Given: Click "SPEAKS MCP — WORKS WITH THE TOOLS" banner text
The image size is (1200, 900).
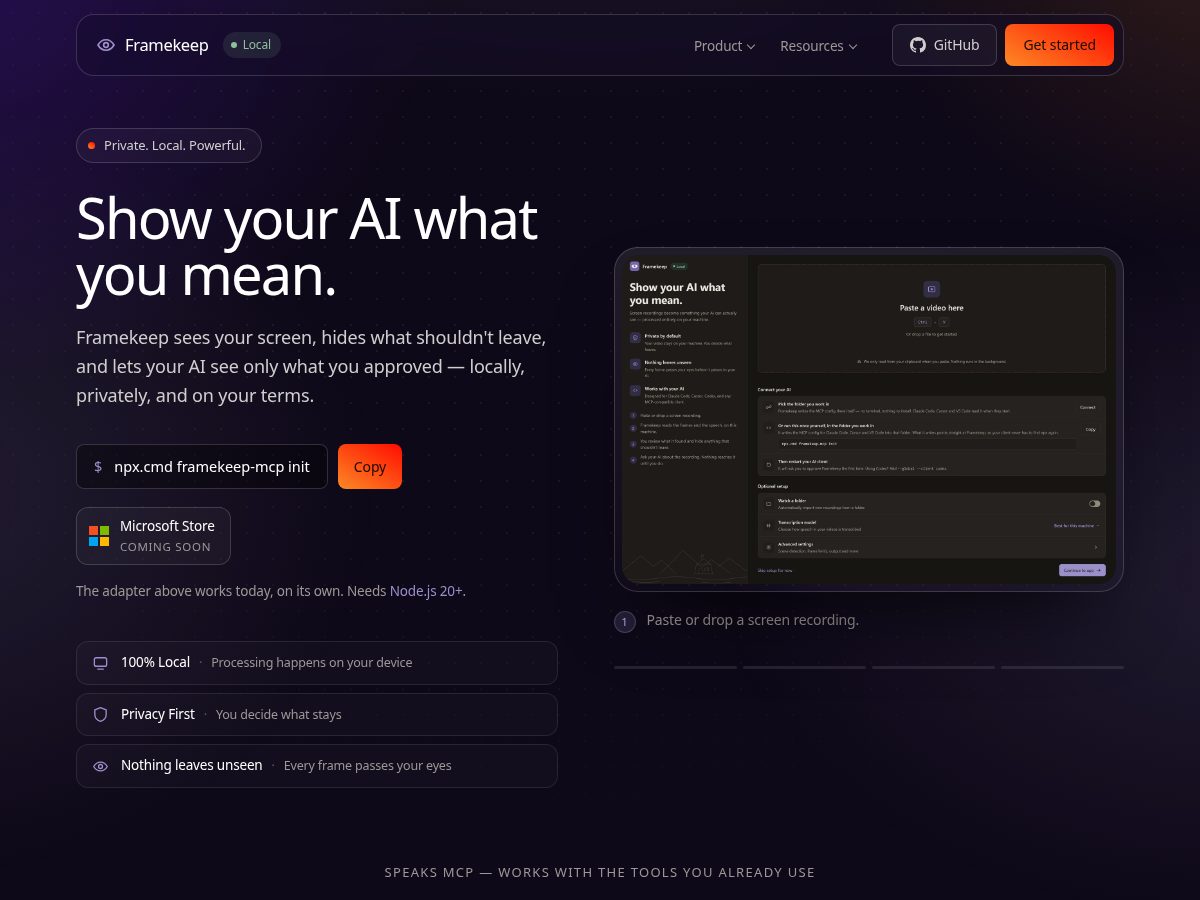Looking at the screenshot, I should click(599, 873).
